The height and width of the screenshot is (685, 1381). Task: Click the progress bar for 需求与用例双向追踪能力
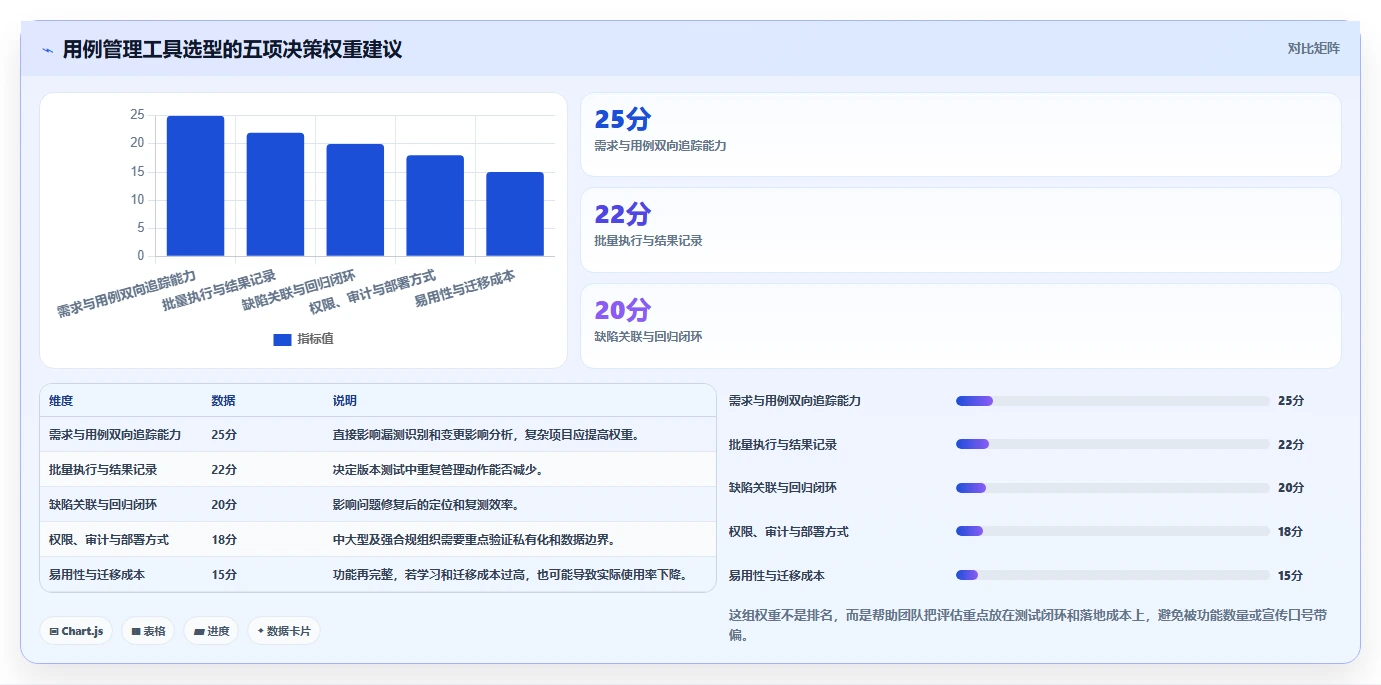click(x=1113, y=401)
